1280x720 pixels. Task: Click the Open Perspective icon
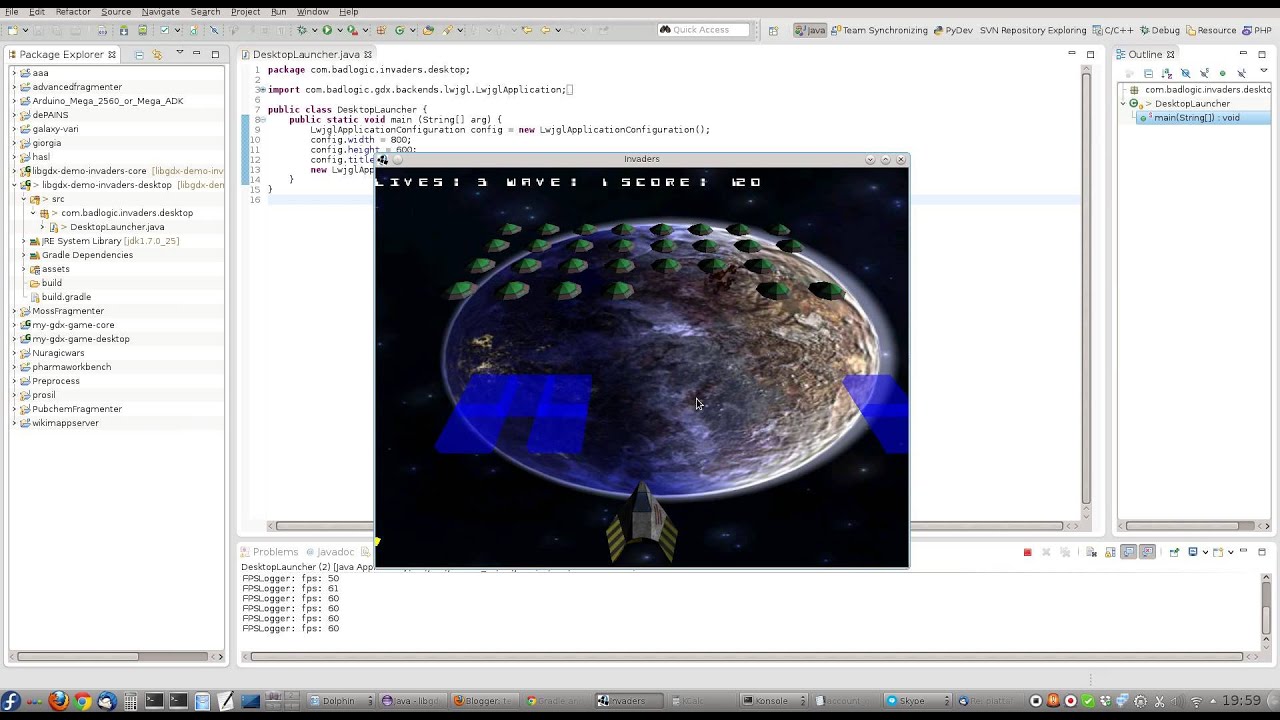(x=773, y=30)
